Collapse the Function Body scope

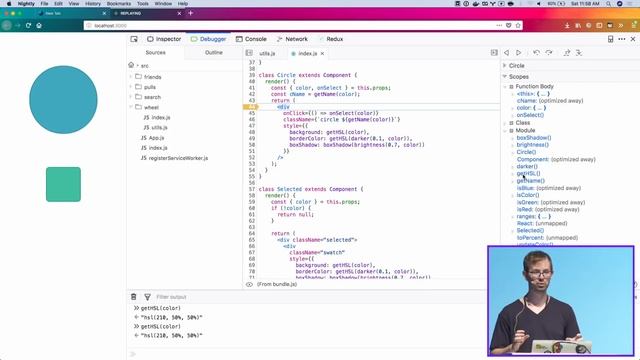click(505, 87)
